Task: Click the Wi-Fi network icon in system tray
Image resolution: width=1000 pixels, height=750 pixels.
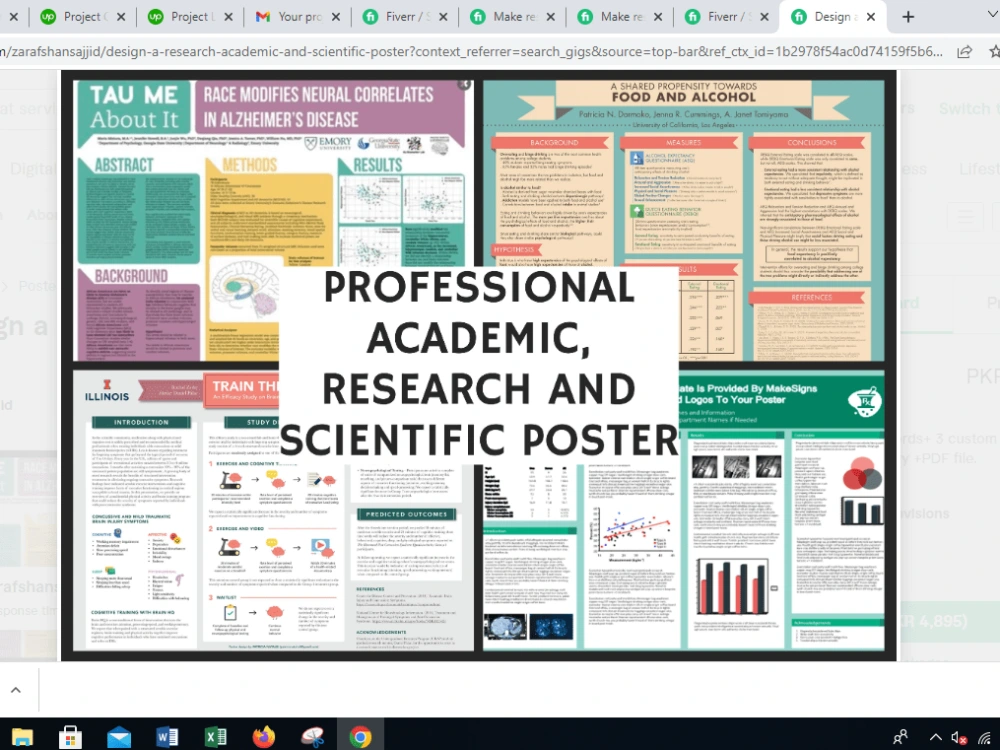Action: point(985,738)
